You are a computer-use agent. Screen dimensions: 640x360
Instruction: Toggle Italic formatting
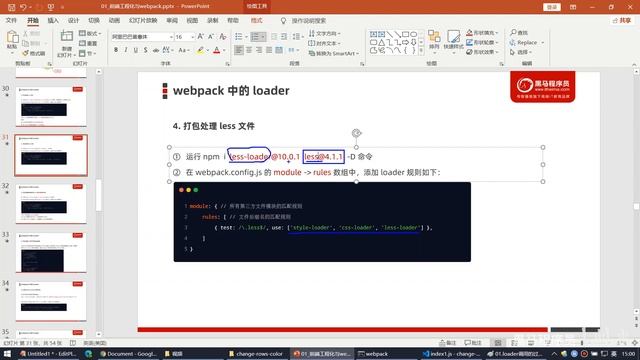point(126,50)
